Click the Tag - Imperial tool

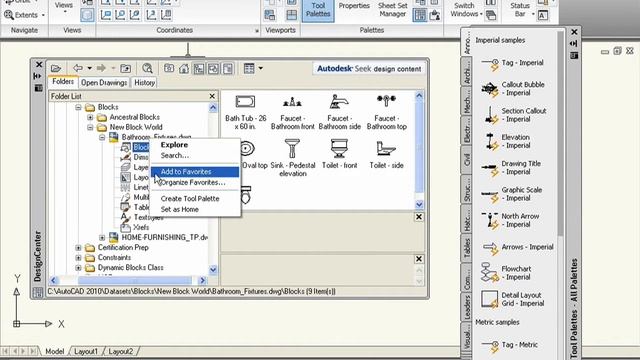point(513,63)
